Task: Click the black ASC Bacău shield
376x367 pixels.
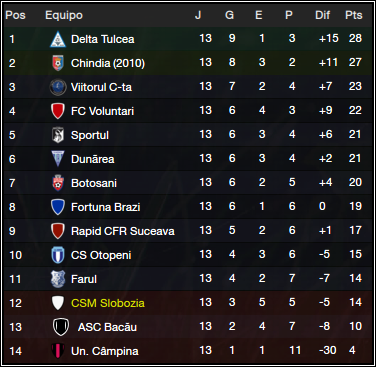Action: (61, 327)
